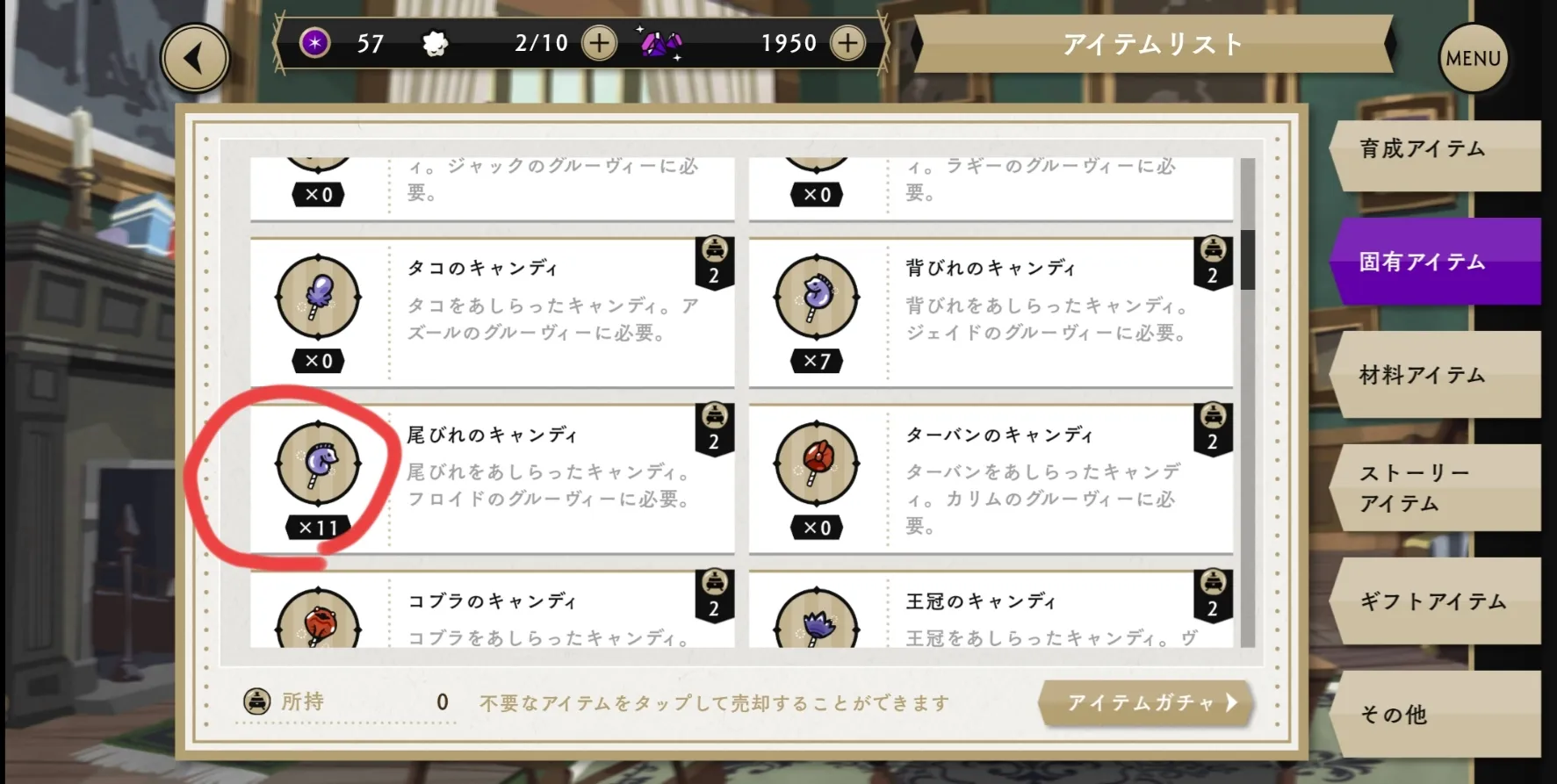Add gems with the 1950 plus button
The height and width of the screenshot is (784, 1557).
pos(847,43)
